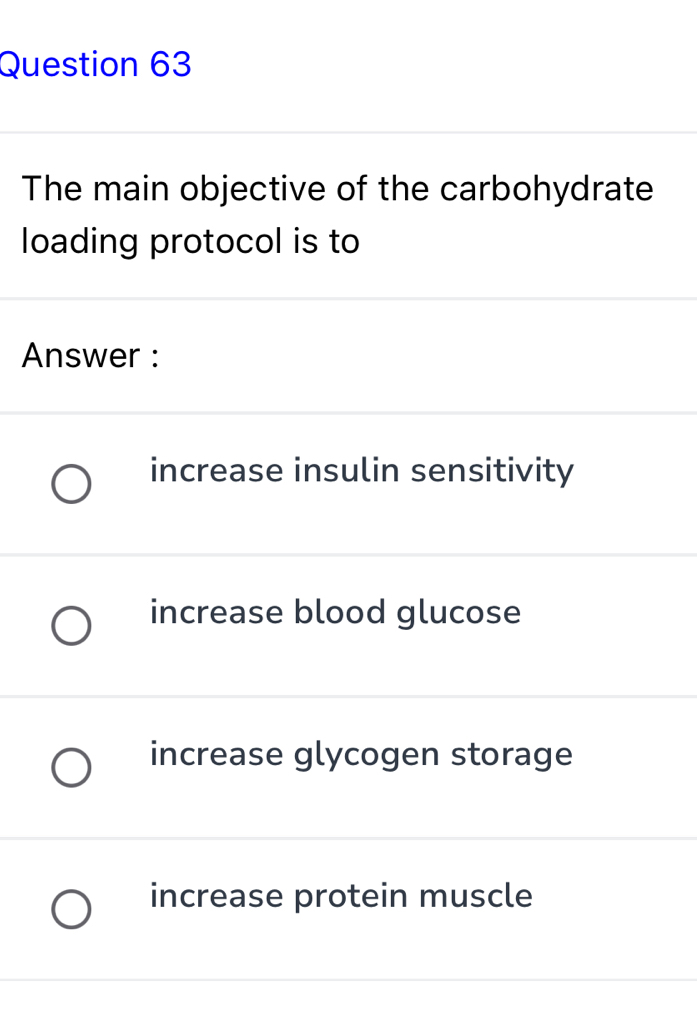Screen dimensions: 697x1015
Task: Click the divider area below the question text
Action: click(x=348, y=298)
